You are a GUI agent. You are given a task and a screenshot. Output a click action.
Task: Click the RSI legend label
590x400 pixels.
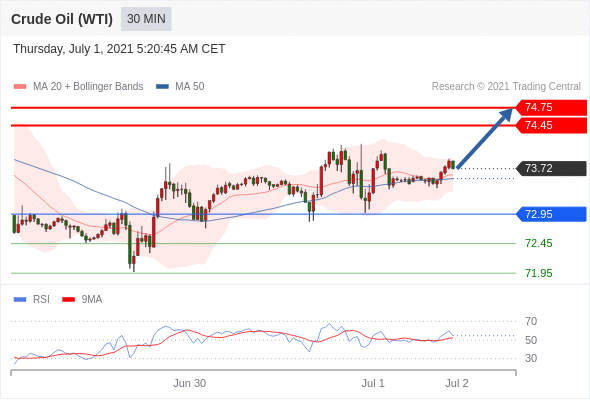41,300
